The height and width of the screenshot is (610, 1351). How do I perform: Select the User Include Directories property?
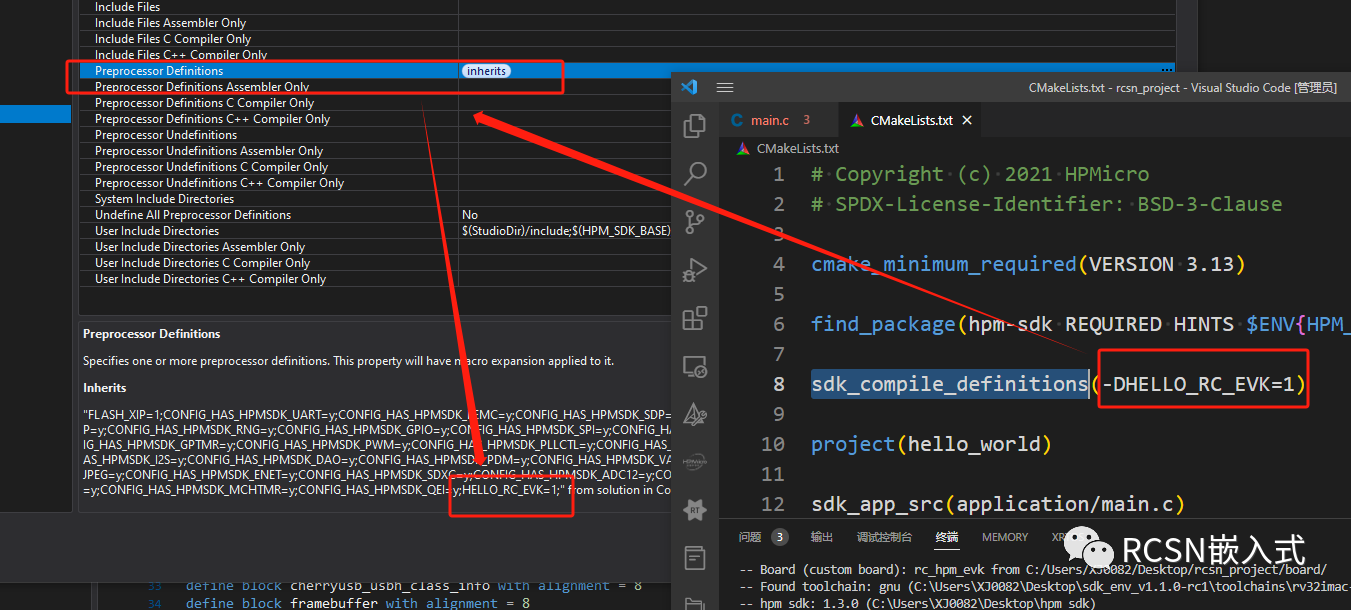click(x=374, y=231)
